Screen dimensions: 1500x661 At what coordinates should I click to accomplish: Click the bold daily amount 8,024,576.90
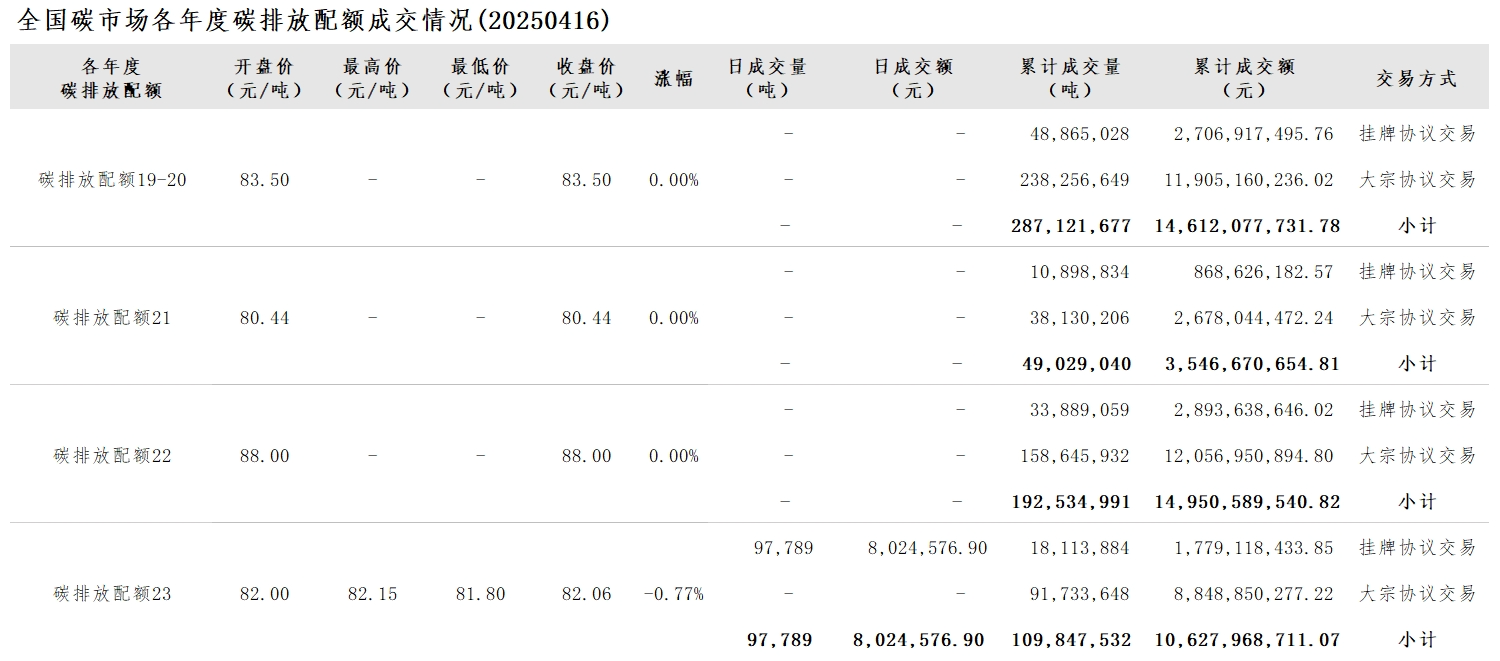click(918, 641)
